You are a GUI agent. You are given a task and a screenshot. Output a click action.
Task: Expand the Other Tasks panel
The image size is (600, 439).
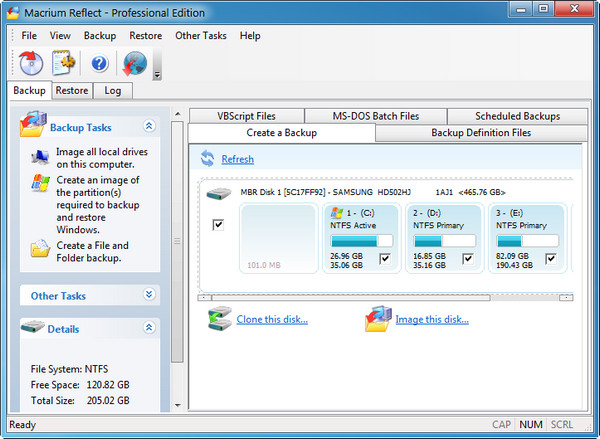click(x=149, y=295)
